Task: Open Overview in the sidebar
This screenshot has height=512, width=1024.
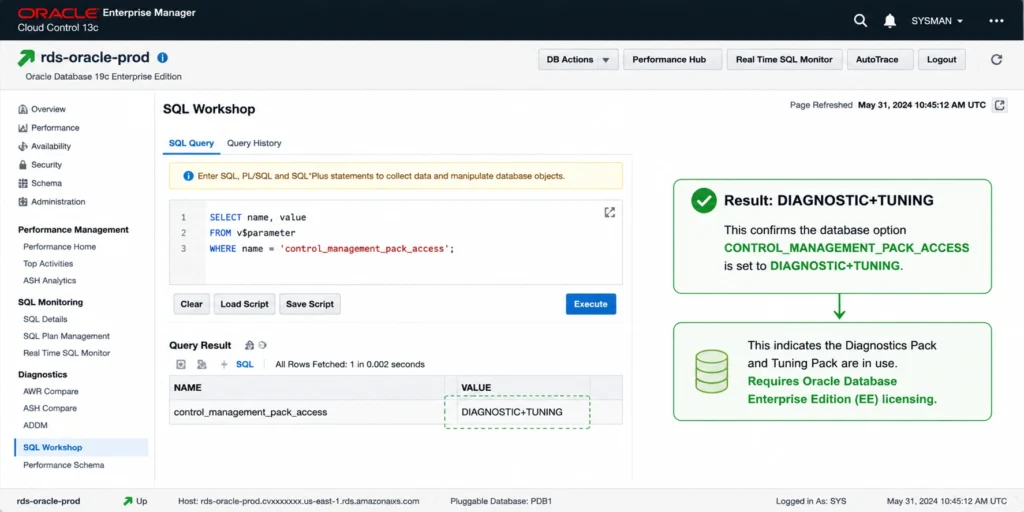Action: 48,109
